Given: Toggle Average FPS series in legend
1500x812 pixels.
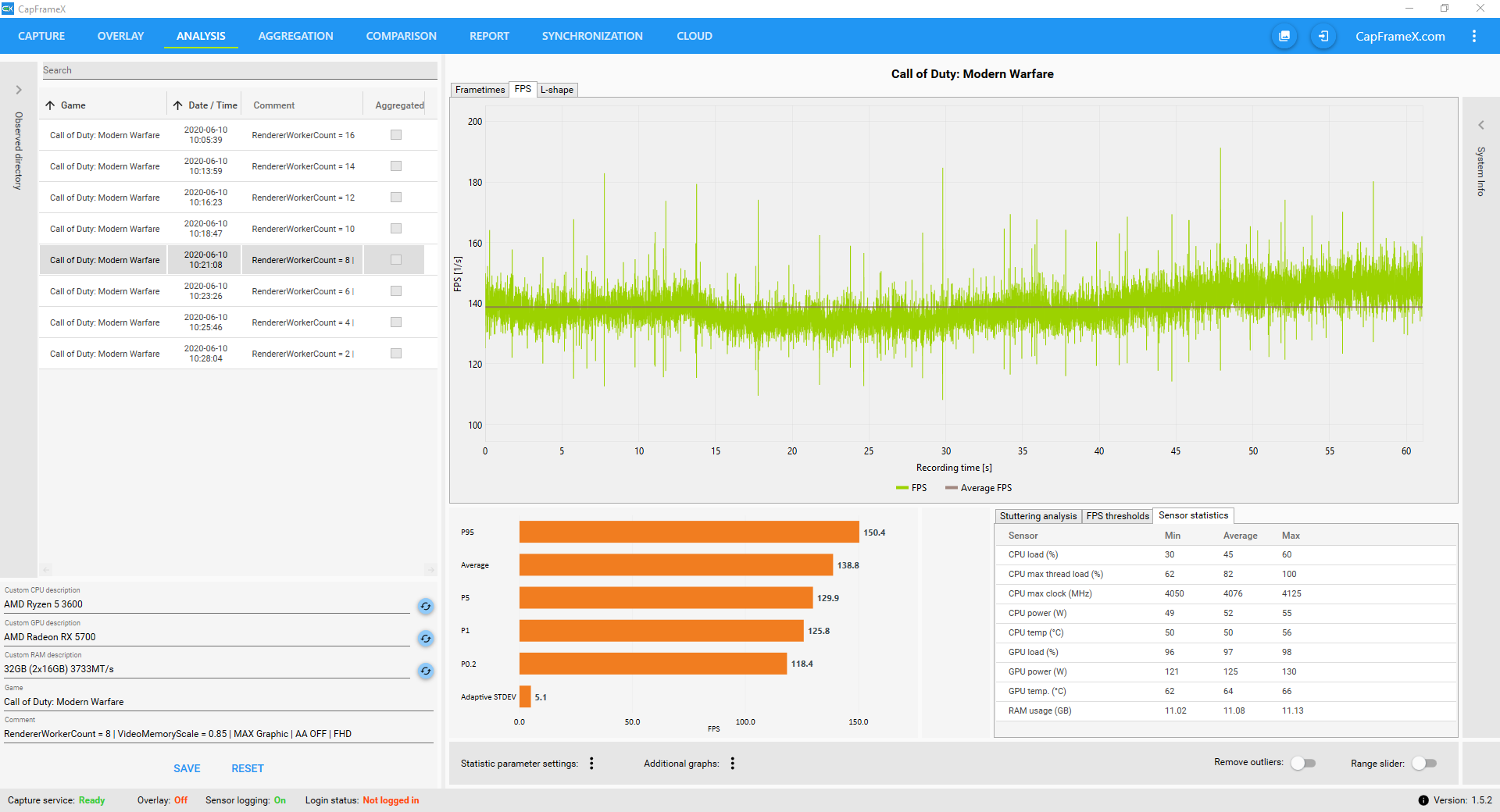Looking at the screenshot, I should point(978,488).
